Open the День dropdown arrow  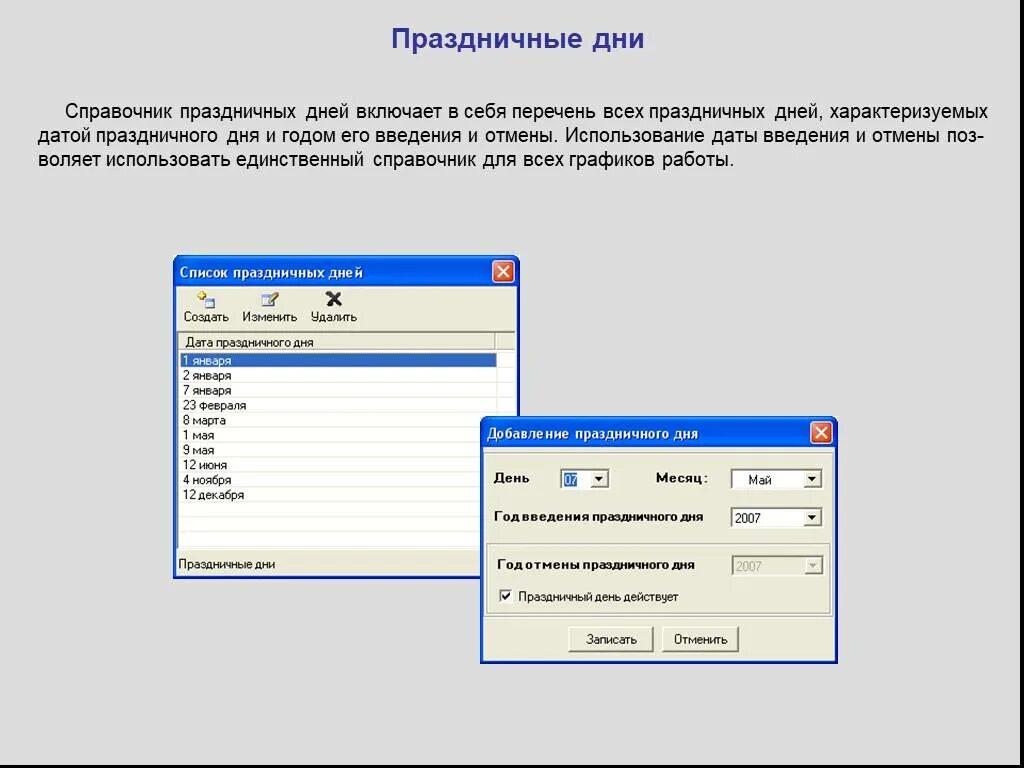pos(599,479)
